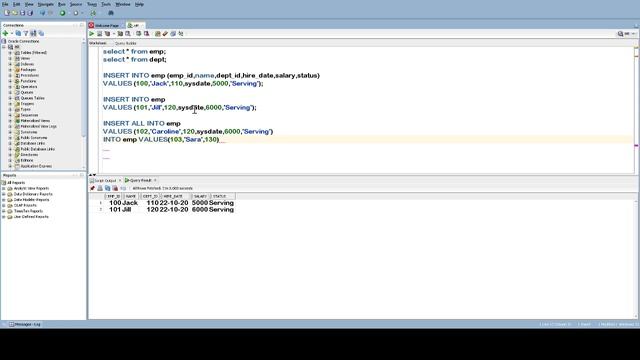
Task: Switch to the Query Result tab
Action: click(x=140, y=180)
